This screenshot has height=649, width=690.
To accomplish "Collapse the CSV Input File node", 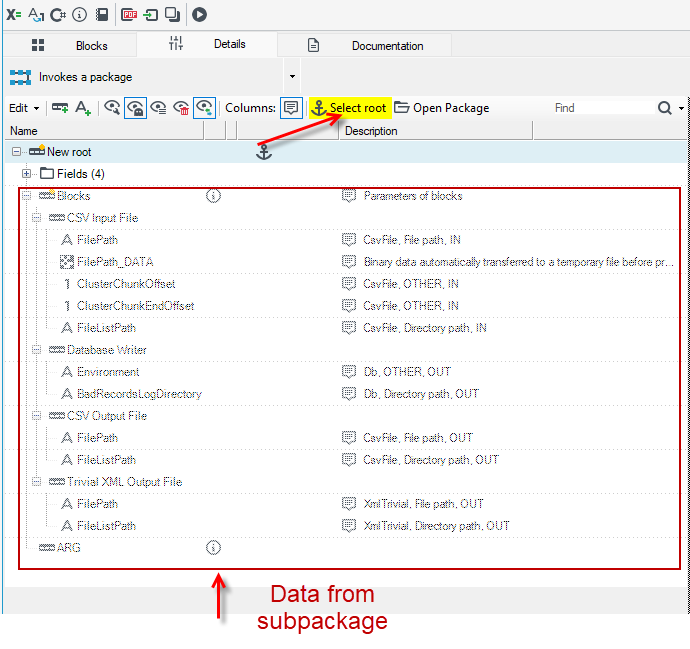I will 37,217.
